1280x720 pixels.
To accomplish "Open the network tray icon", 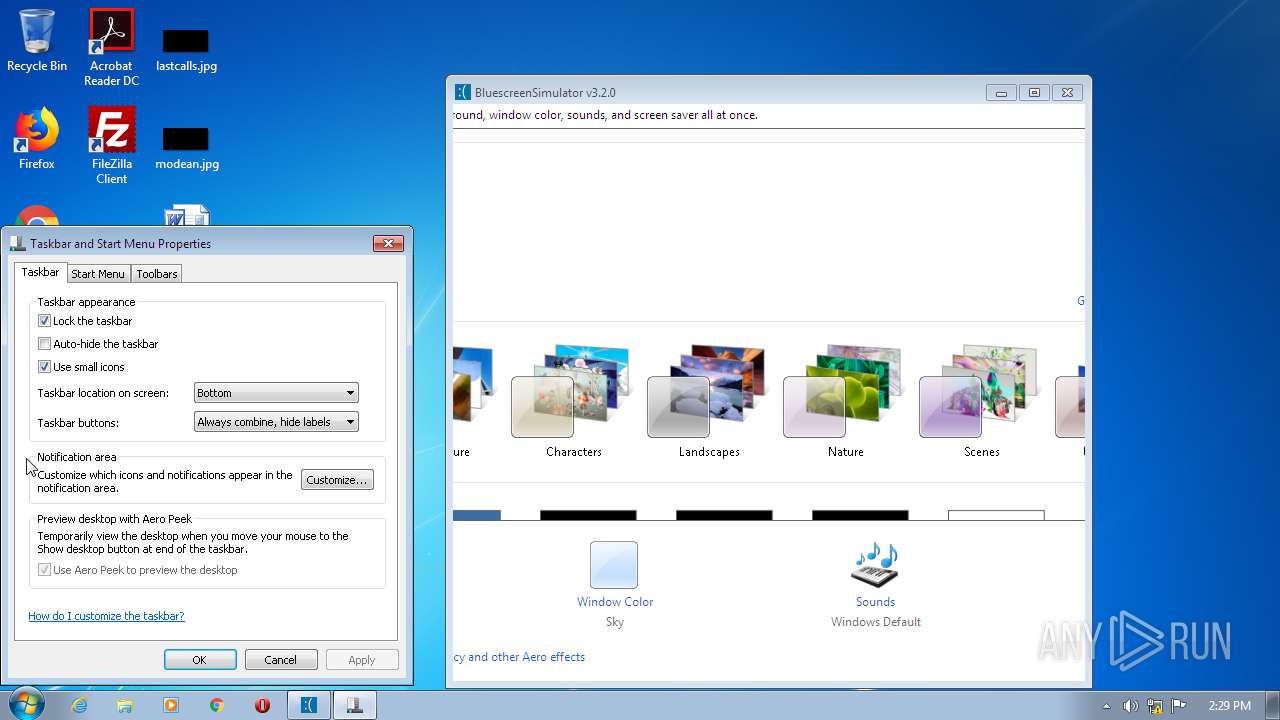I will click(x=1155, y=705).
